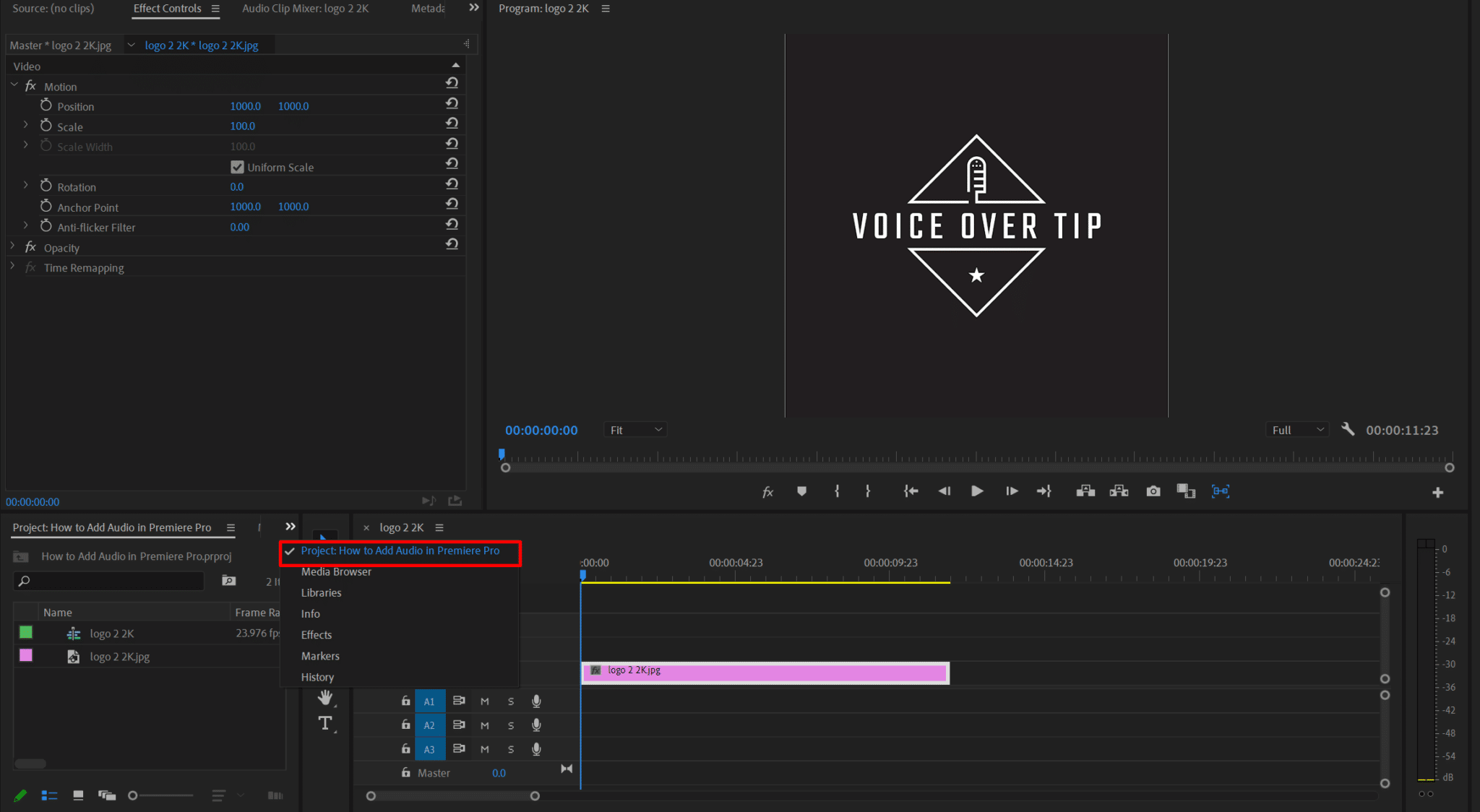Click the Step Back one frame icon
The image size is (1480, 812).
click(942, 491)
